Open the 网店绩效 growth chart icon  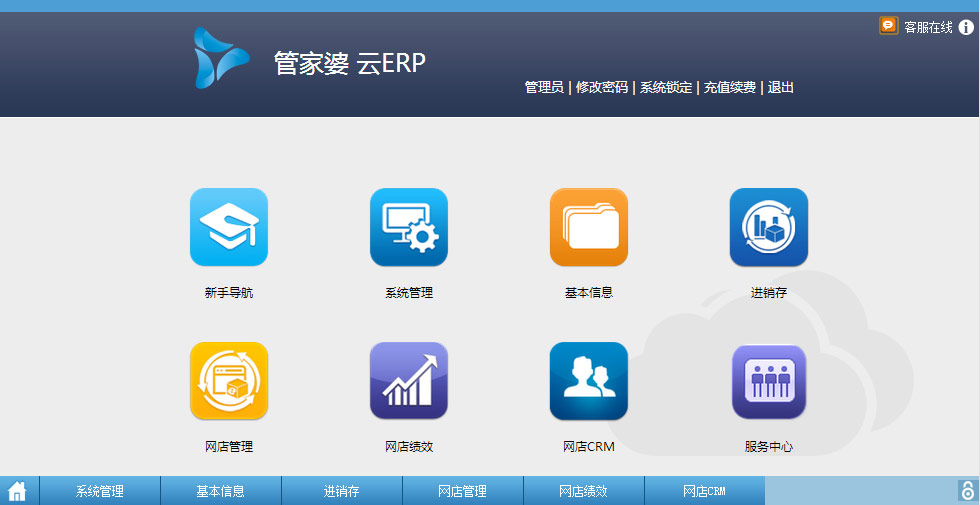409,381
